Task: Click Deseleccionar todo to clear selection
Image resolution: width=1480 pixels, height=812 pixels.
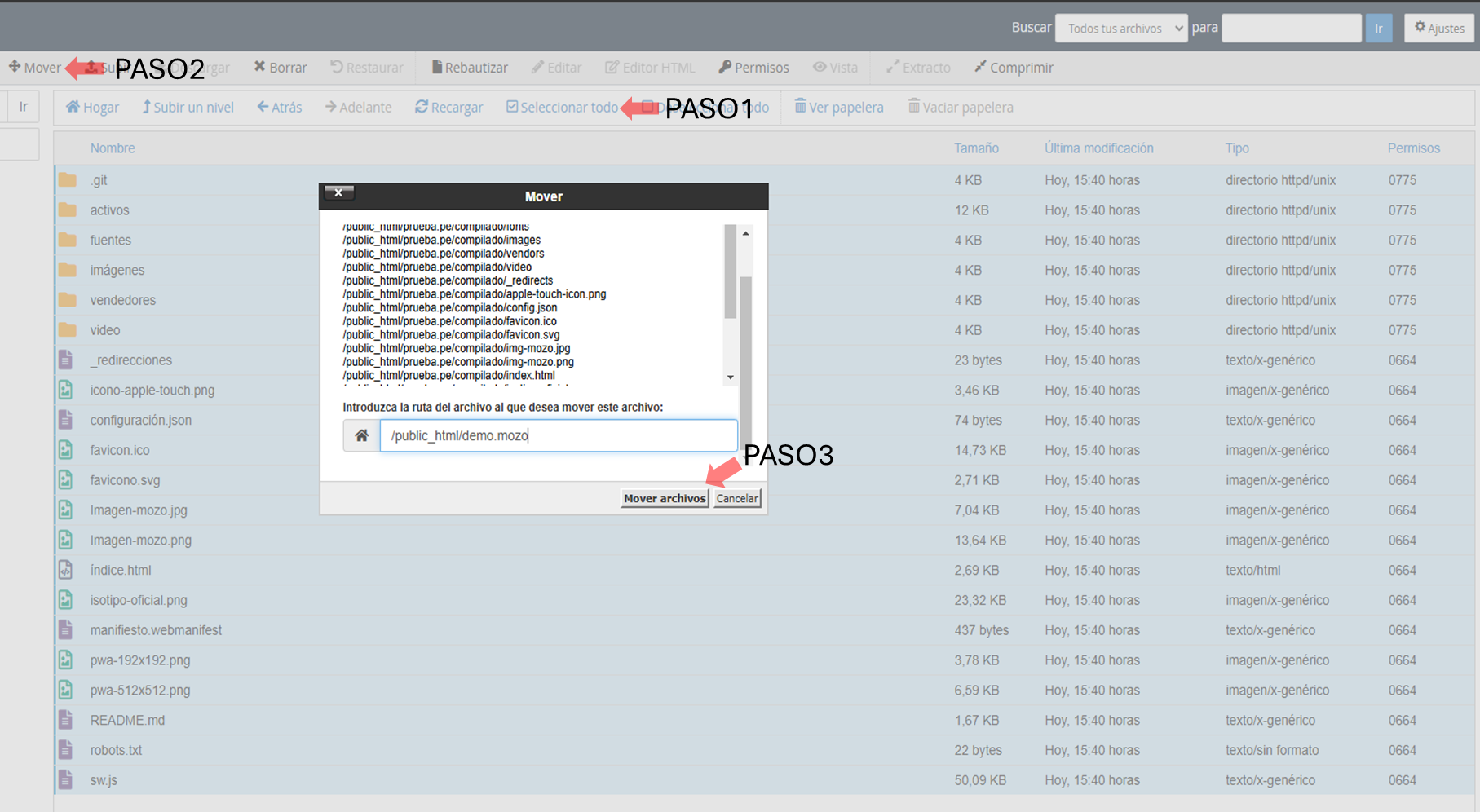Action: point(707,107)
